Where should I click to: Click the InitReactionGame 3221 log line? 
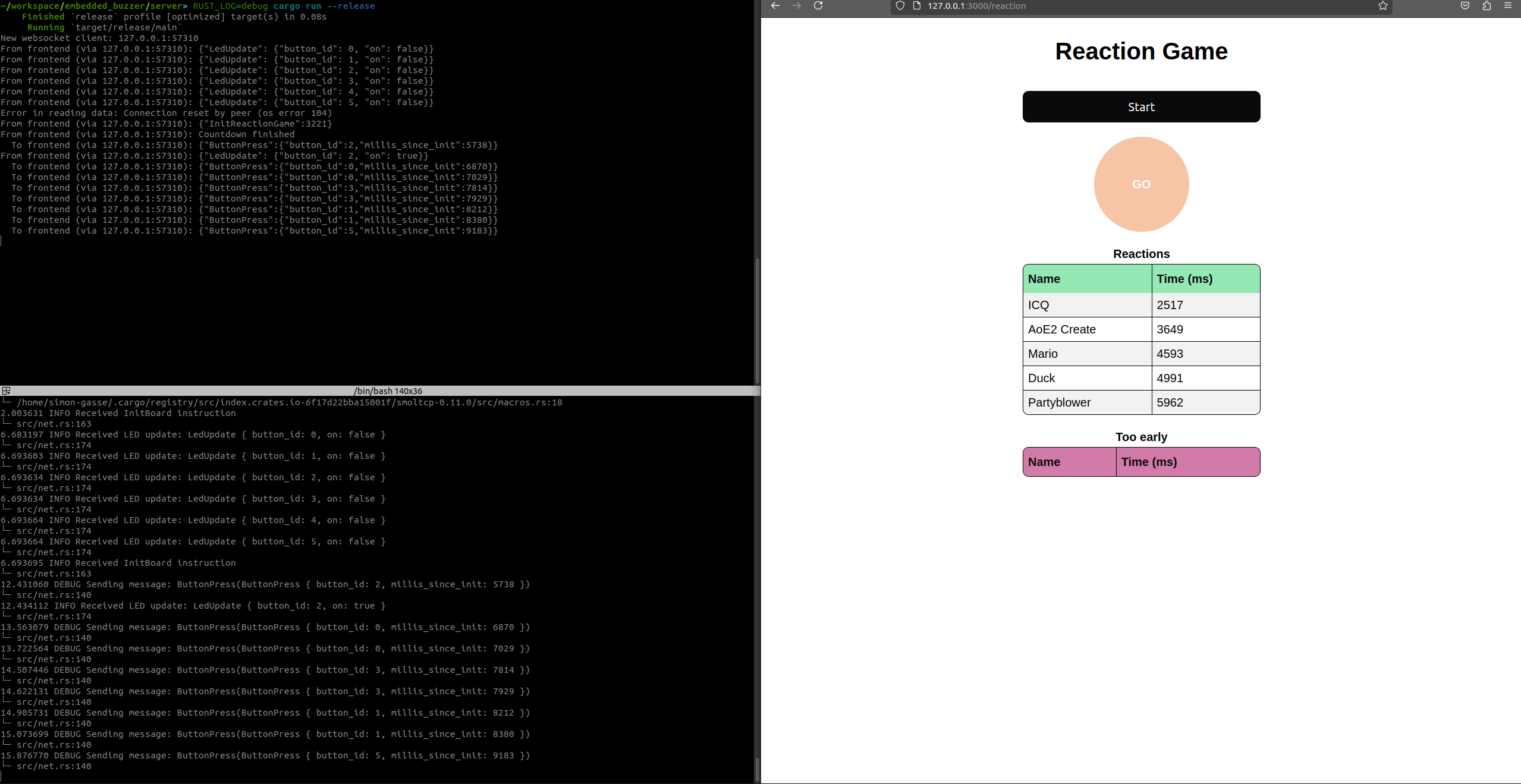(x=166, y=124)
